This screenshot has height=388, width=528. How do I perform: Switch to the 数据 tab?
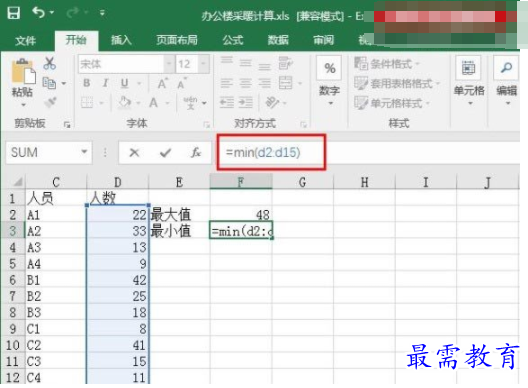278,40
